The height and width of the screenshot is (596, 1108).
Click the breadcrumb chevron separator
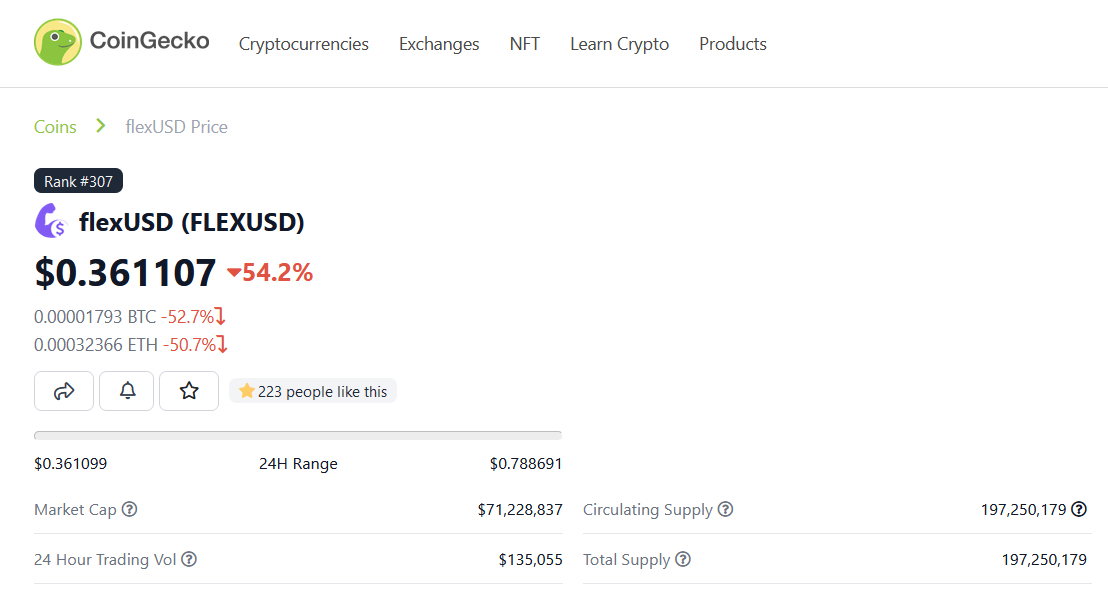100,126
